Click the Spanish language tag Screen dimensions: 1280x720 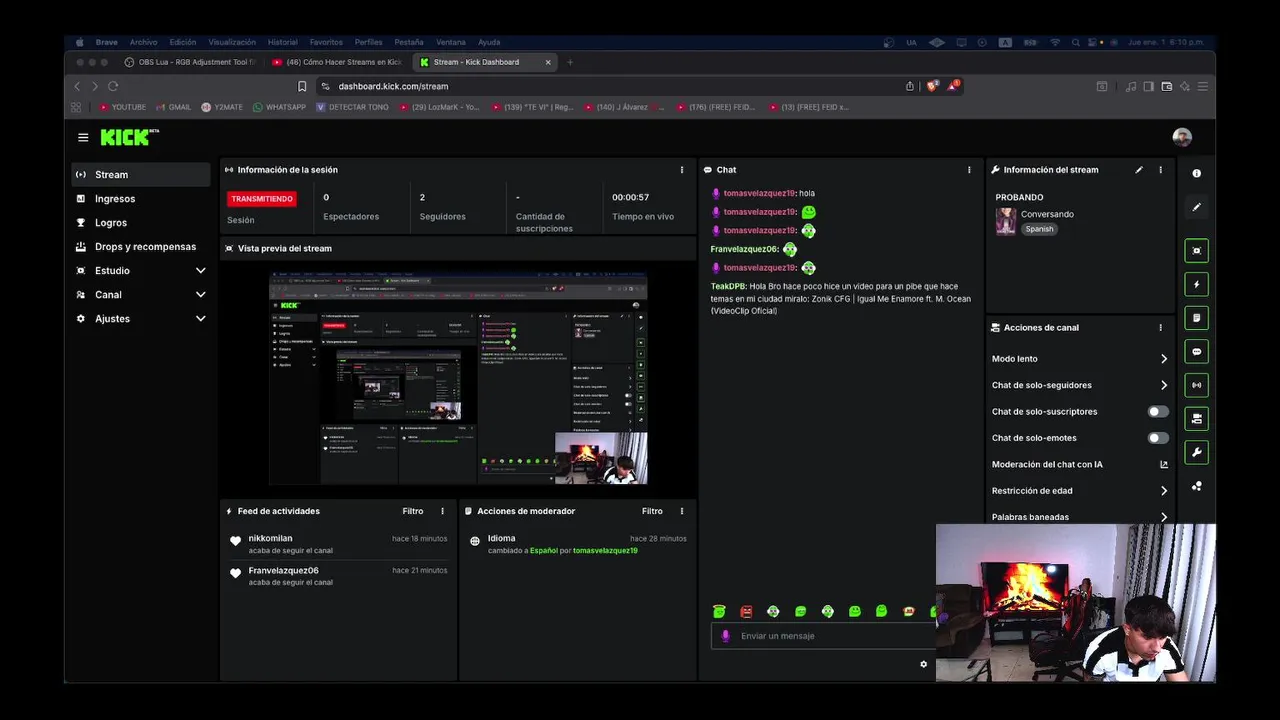point(1039,229)
